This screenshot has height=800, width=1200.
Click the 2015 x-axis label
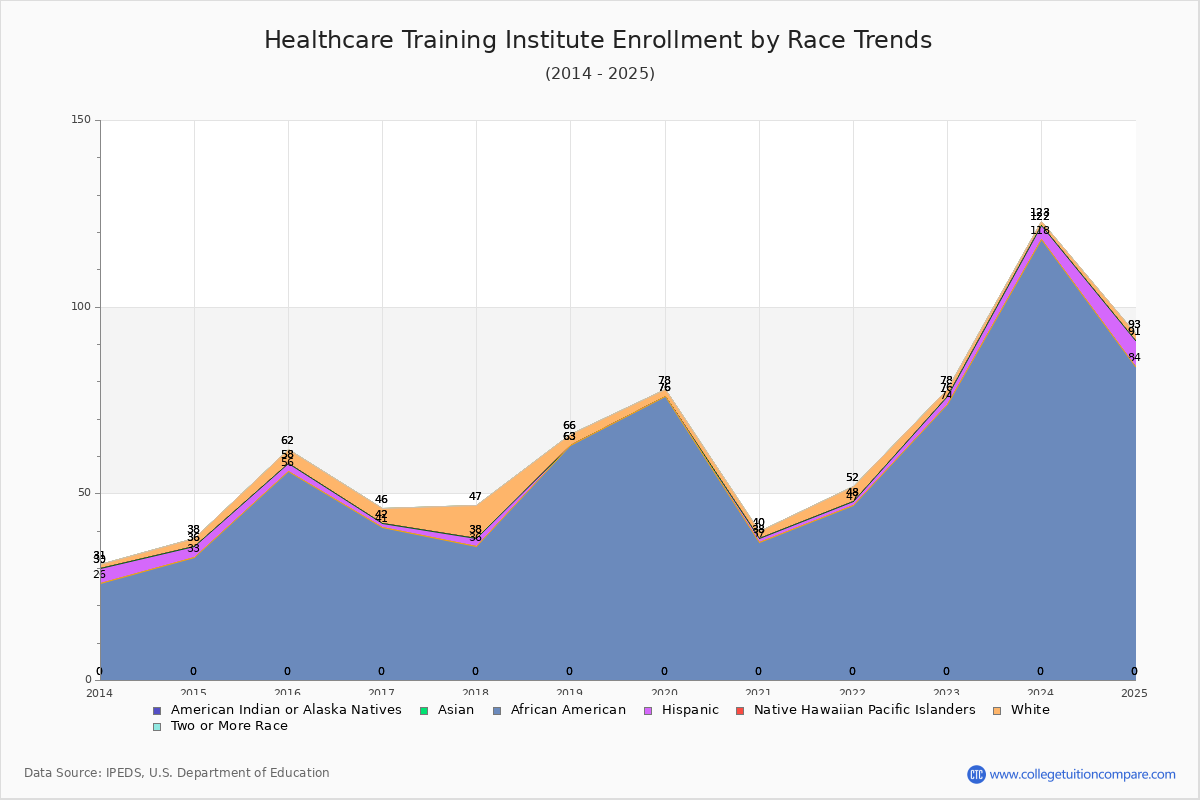click(x=194, y=693)
